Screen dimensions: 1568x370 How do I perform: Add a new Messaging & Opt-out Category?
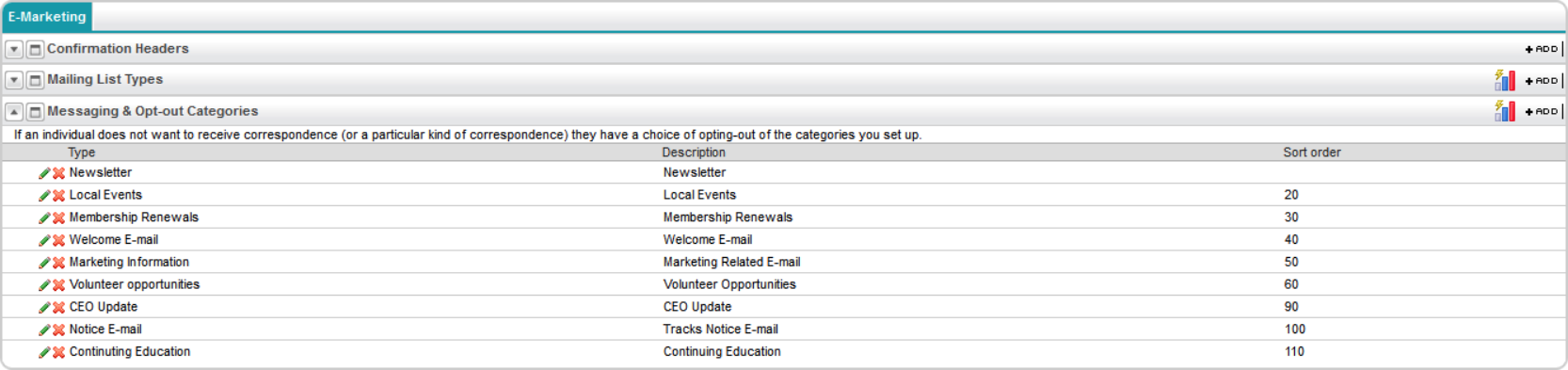[x=1542, y=111]
